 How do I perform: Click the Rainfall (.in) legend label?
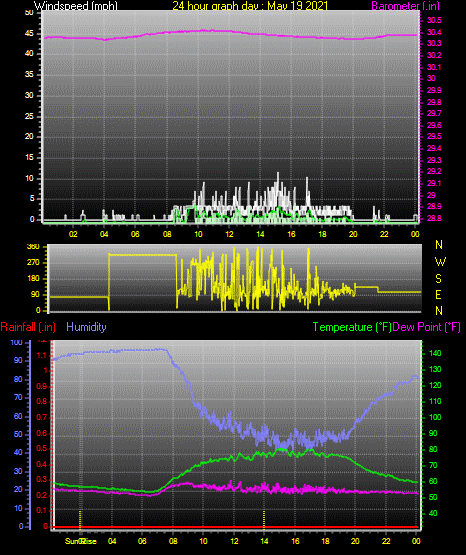click(x=28, y=327)
